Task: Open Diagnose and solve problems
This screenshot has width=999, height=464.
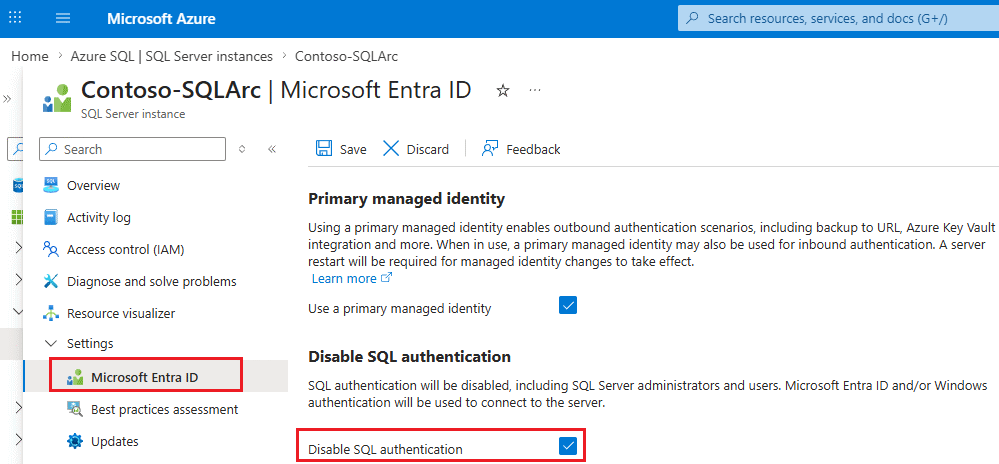Action: point(152,281)
